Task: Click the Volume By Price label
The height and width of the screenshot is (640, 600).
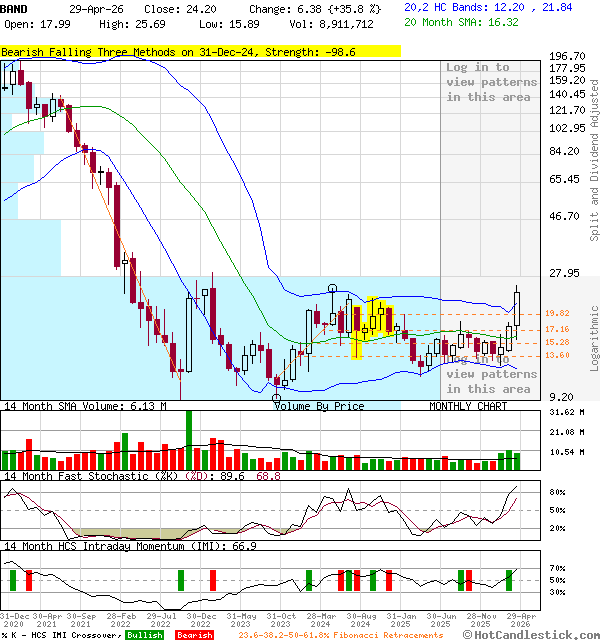Action: pos(319,406)
